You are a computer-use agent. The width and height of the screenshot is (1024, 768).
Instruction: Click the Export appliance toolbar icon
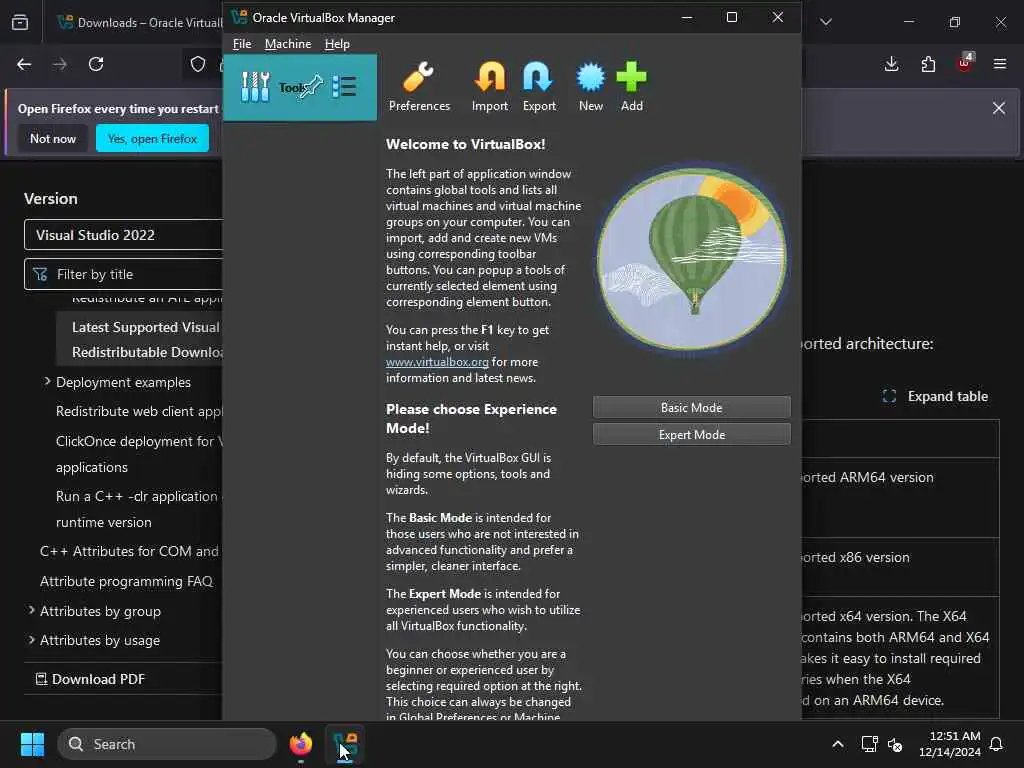pos(539,87)
